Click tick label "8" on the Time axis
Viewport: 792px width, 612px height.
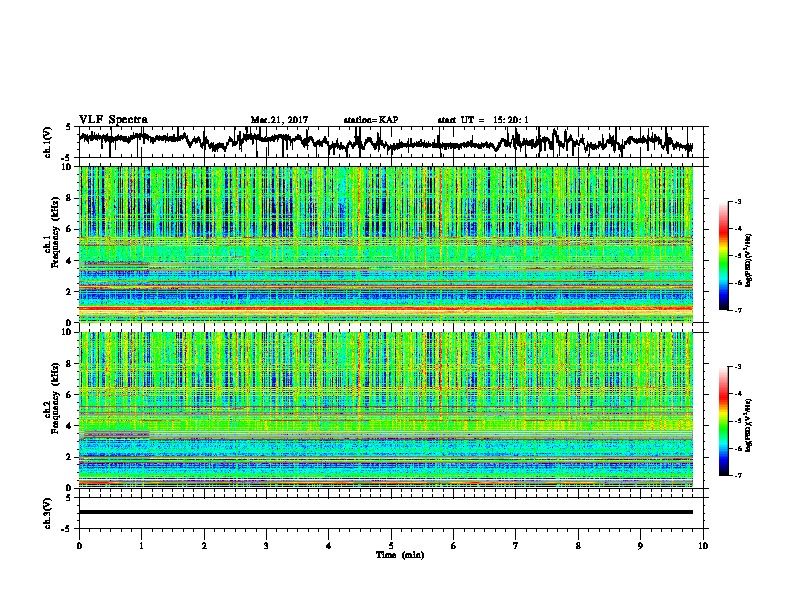pos(578,546)
